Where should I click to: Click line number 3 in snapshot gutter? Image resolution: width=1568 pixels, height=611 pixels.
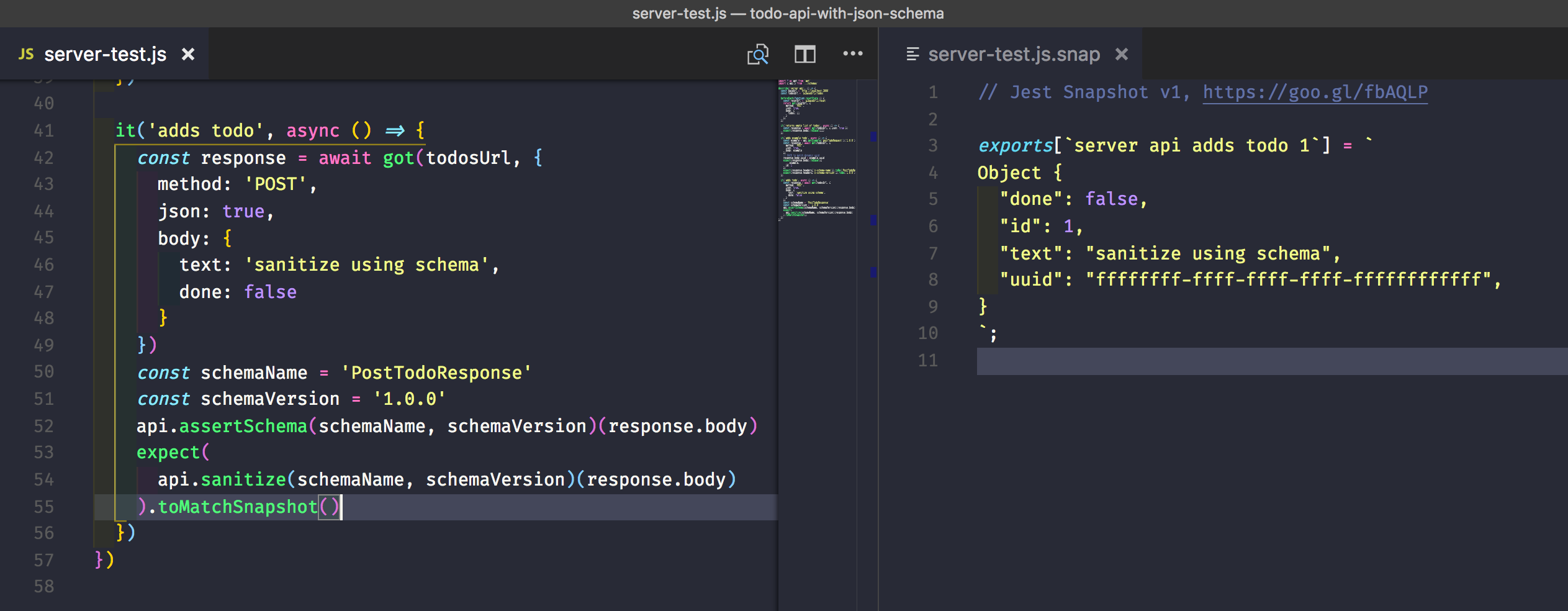click(x=932, y=146)
